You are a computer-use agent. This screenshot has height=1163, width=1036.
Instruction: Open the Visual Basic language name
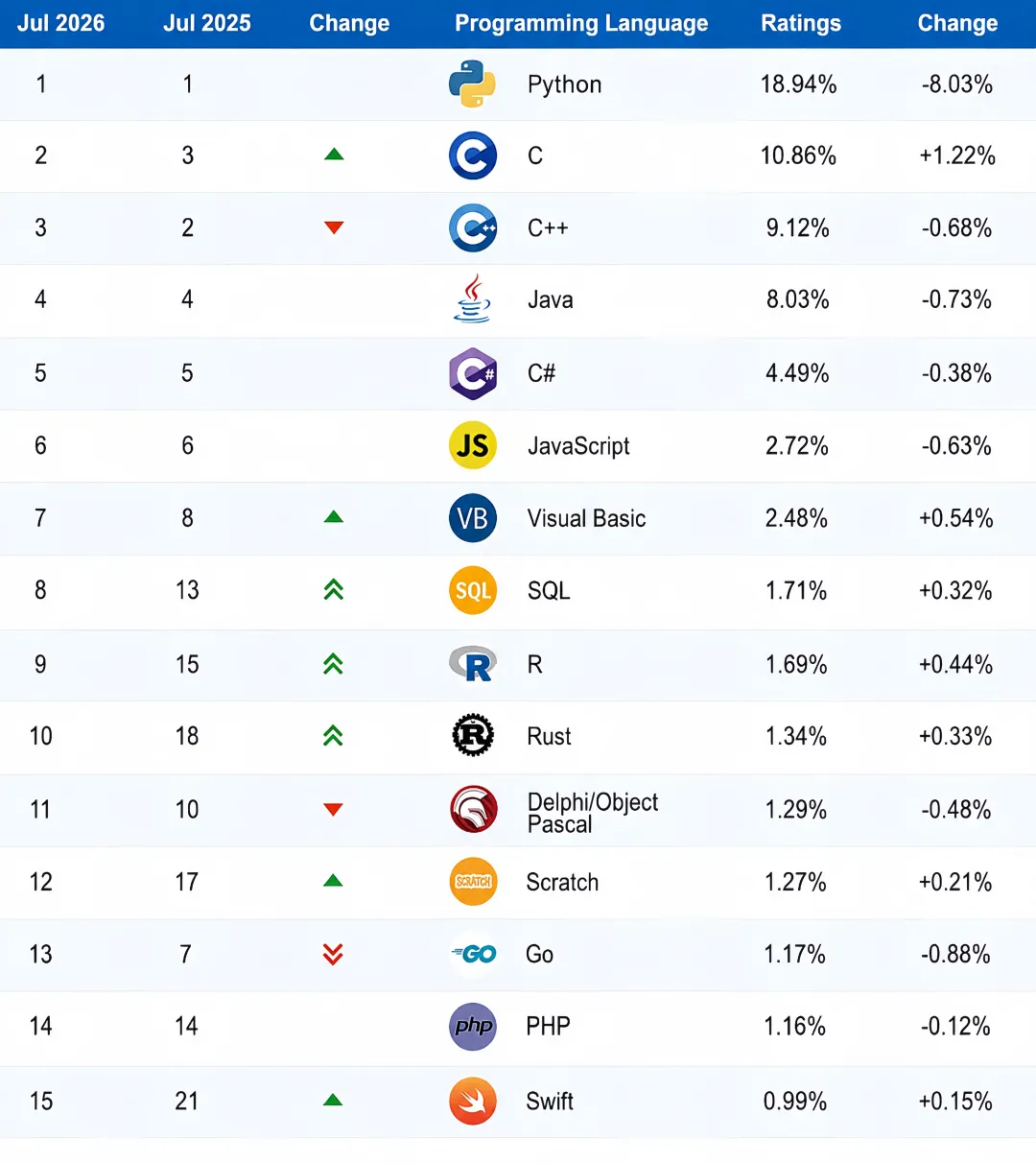(586, 518)
